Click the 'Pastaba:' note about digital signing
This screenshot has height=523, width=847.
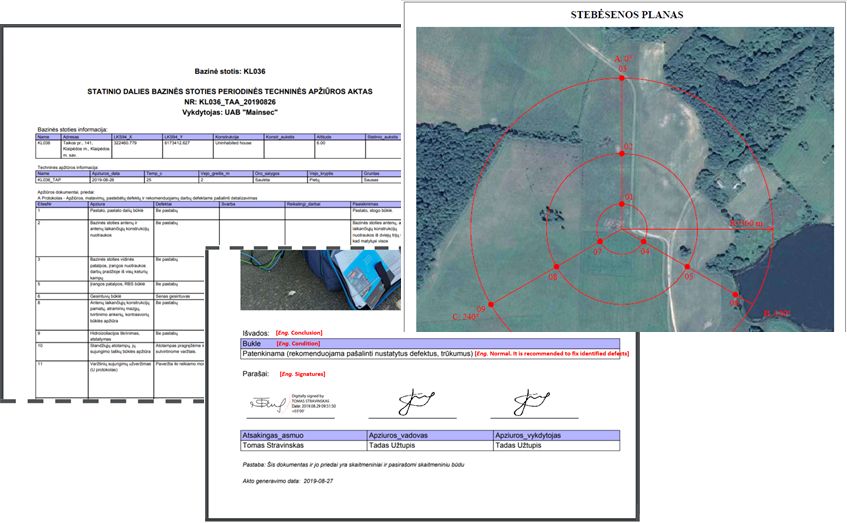pos(353,465)
